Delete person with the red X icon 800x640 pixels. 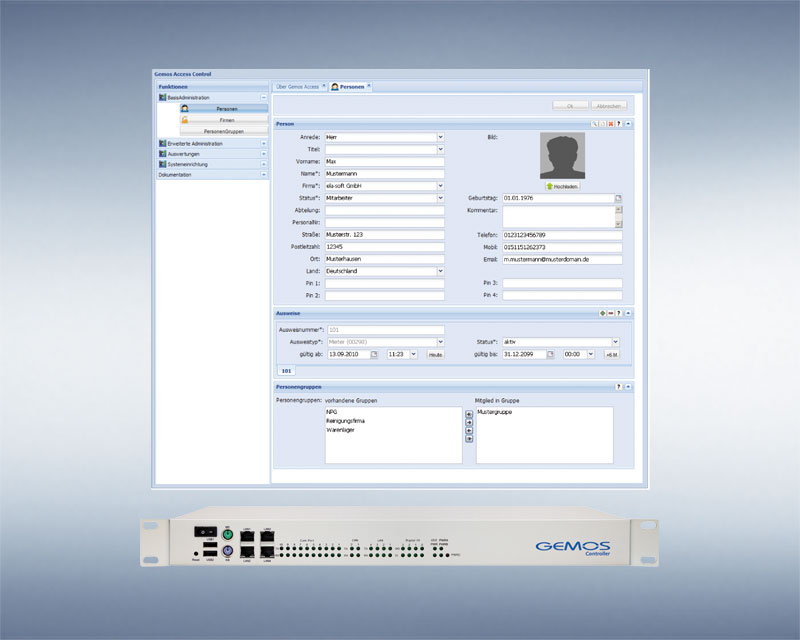coord(611,124)
